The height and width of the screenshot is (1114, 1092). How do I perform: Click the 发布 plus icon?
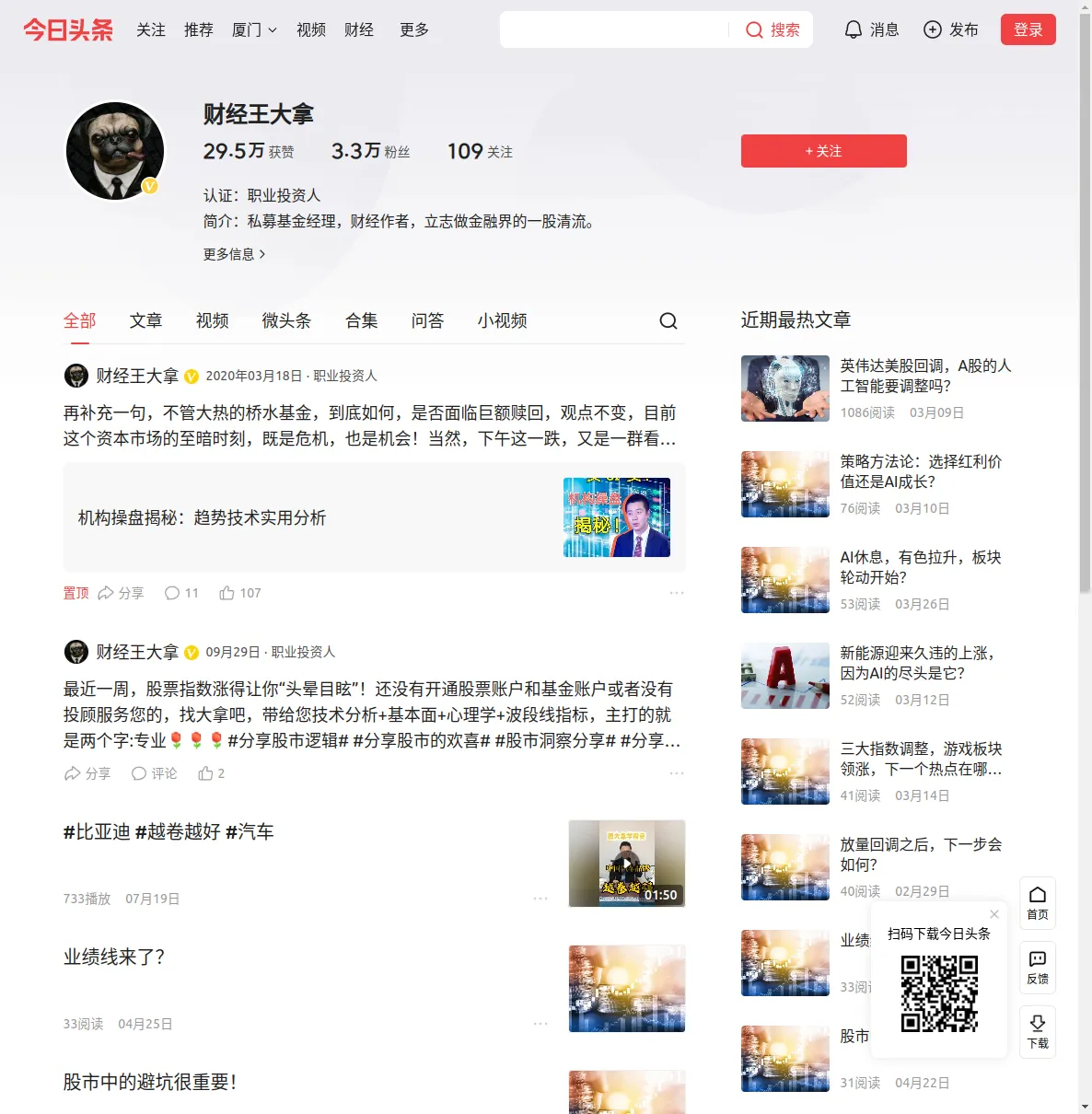point(933,30)
